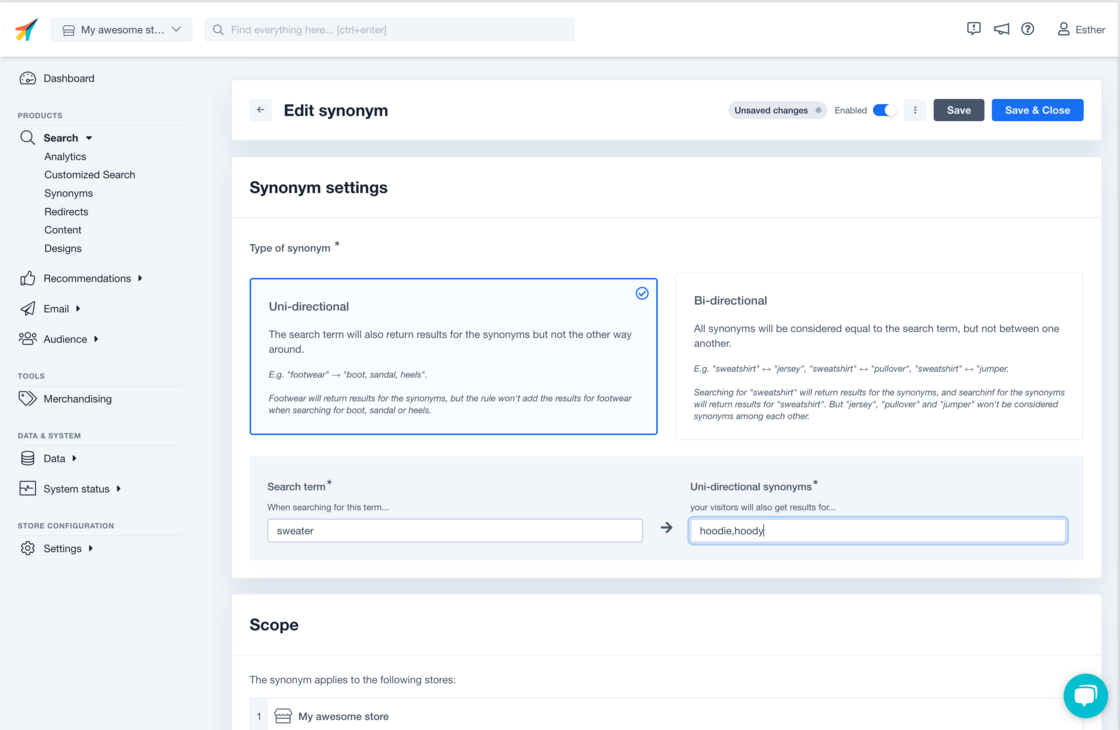Image resolution: width=1120 pixels, height=730 pixels.
Task: Click the feedback speech bubble icon
Action: pyautogui.click(x=973, y=29)
